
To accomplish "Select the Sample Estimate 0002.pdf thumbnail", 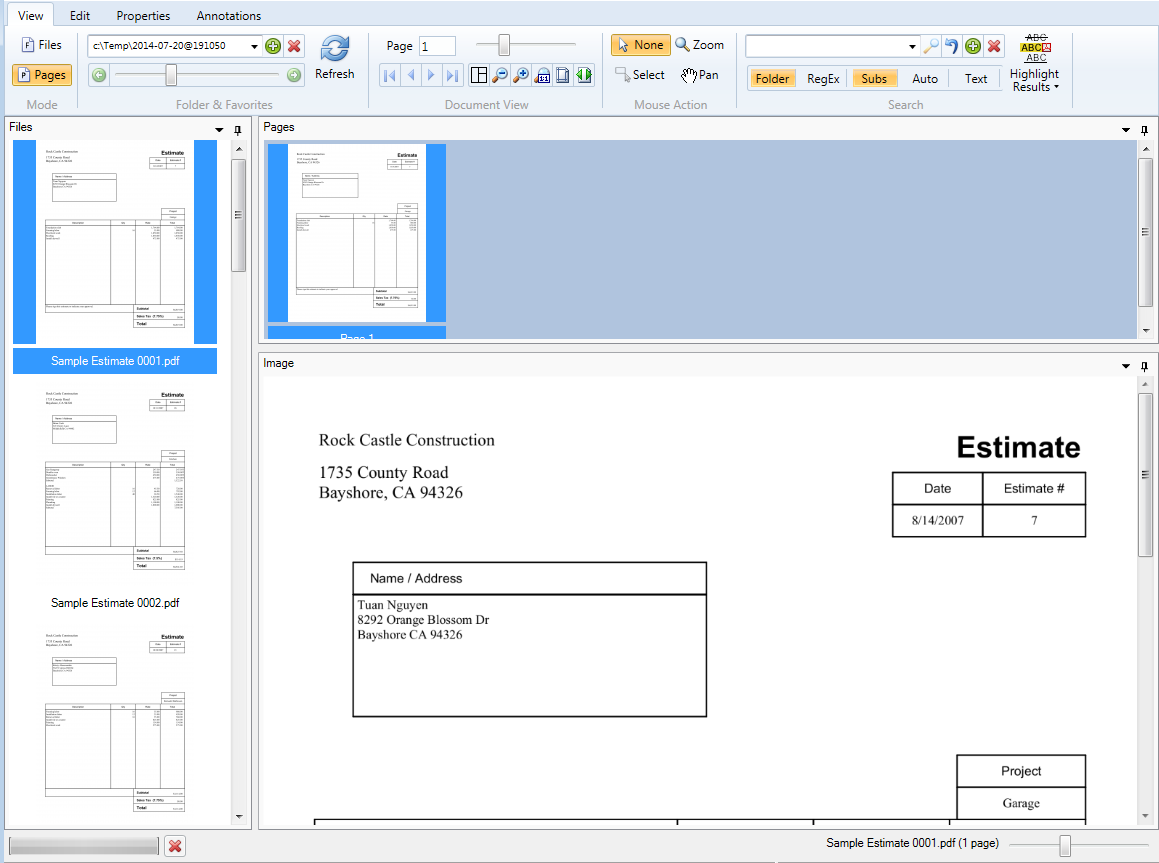I will pyautogui.click(x=115, y=480).
